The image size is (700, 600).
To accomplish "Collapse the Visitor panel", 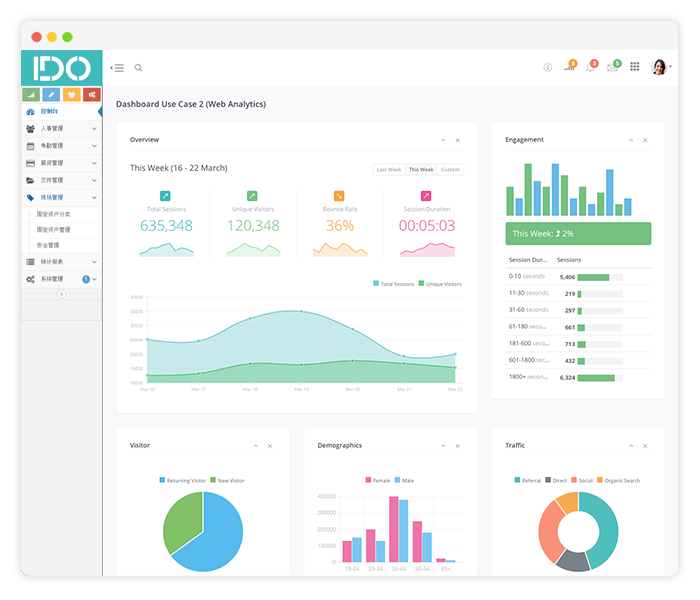I will (256, 446).
